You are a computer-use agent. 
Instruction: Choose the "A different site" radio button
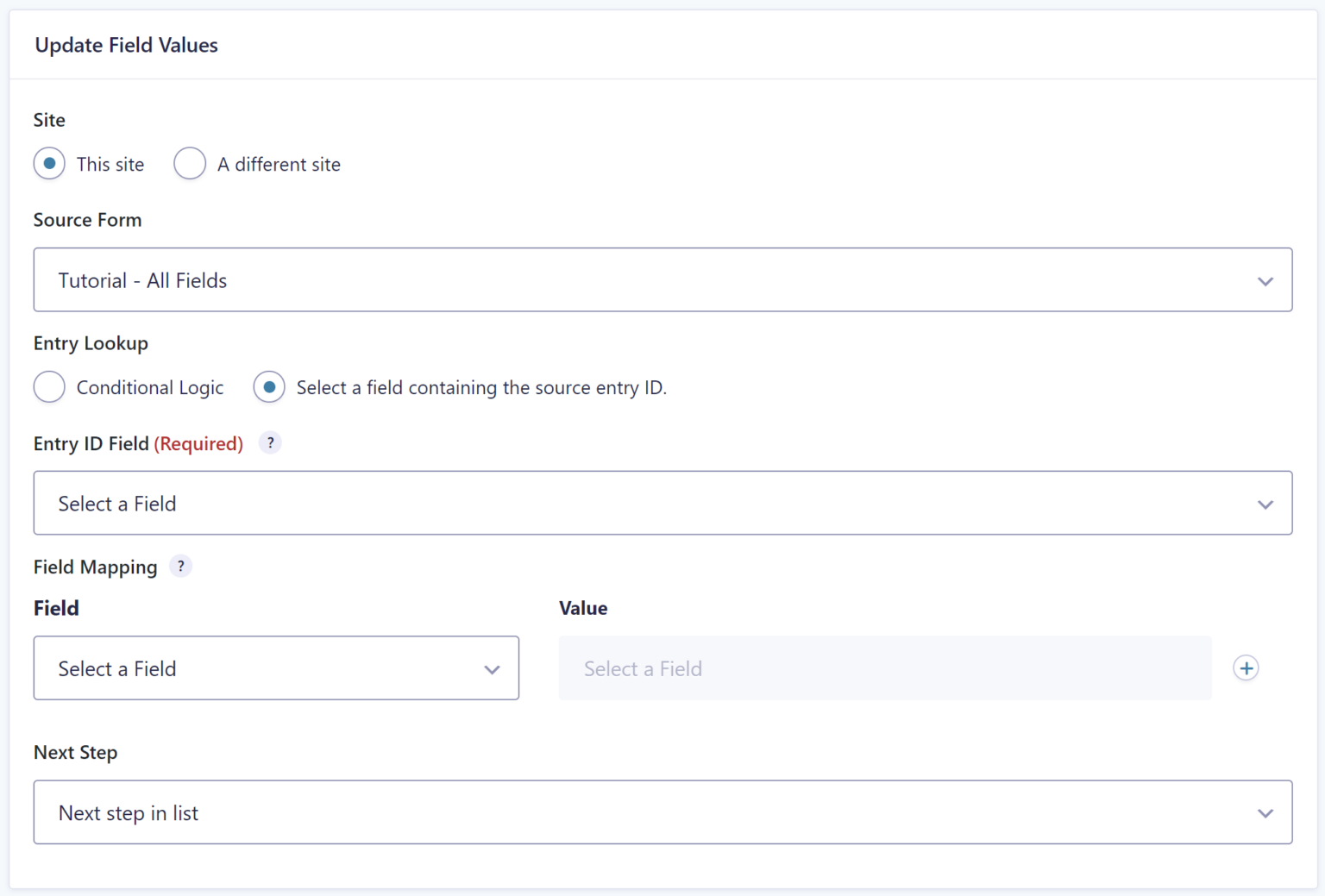(190, 164)
